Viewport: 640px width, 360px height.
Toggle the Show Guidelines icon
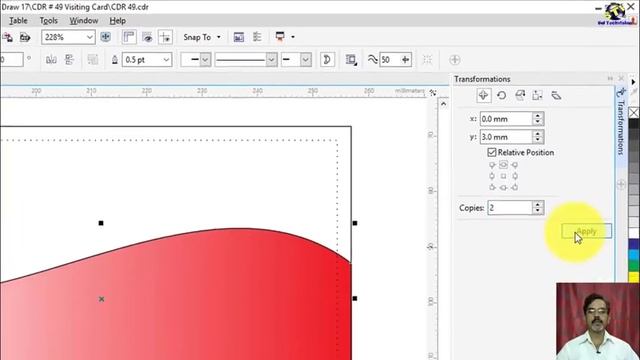(x=165, y=37)
